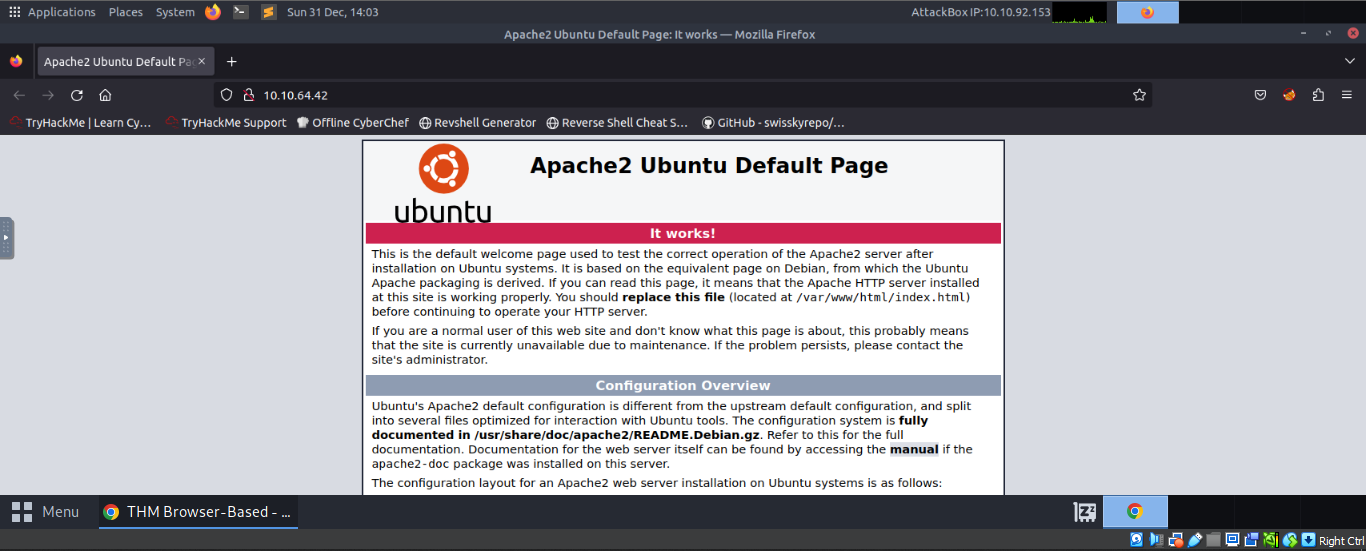Restore the Firefox window size
The height and width of the screenshot is (551, 1366).
pyautogui.click(x=1330, y=34)
